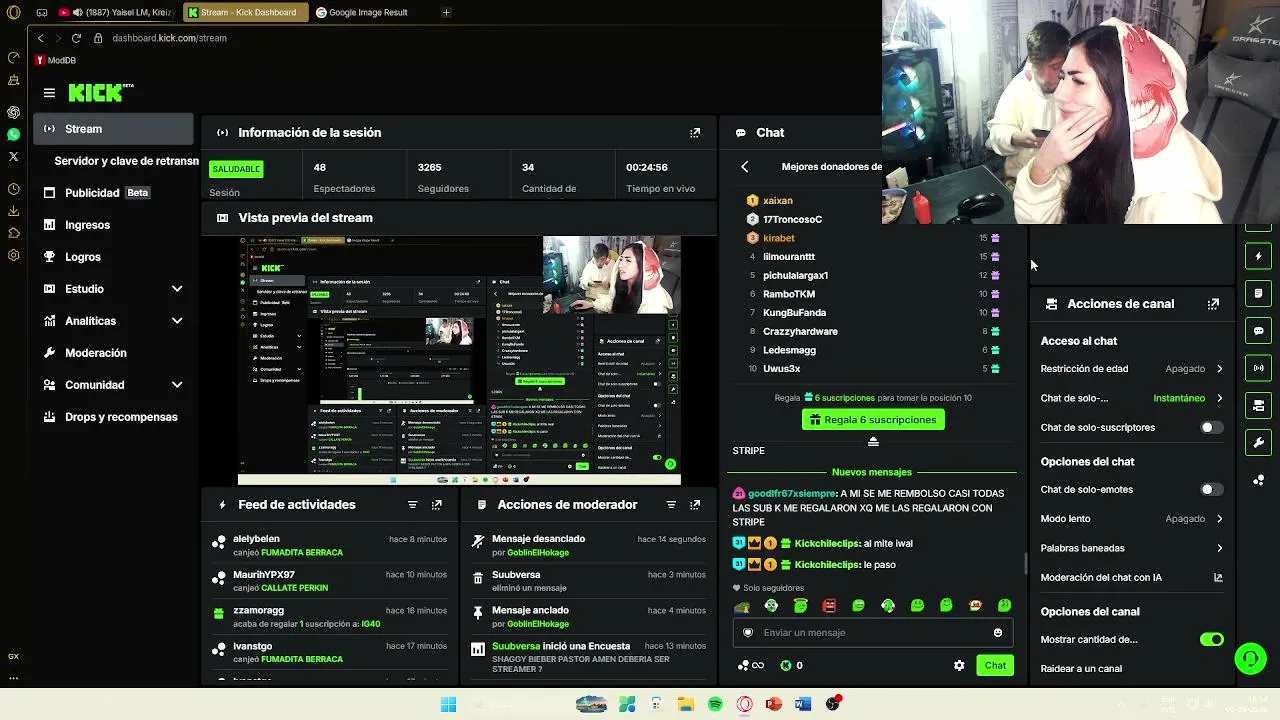Select the camera widget in right rail

click(1258, 405)
